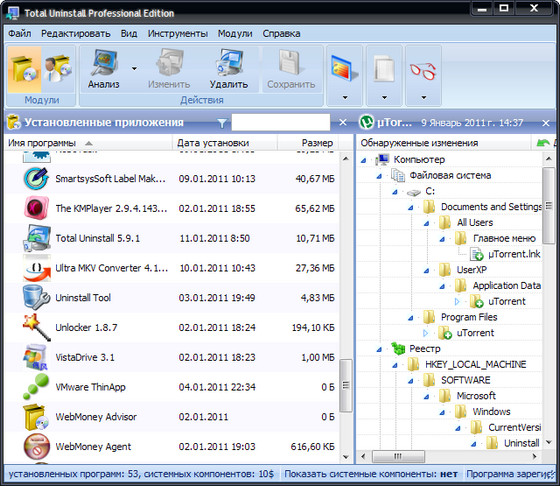Click the filter funnel icon
Screen dimensions: 560x486
pyautogui.click(x=222, y=123)
